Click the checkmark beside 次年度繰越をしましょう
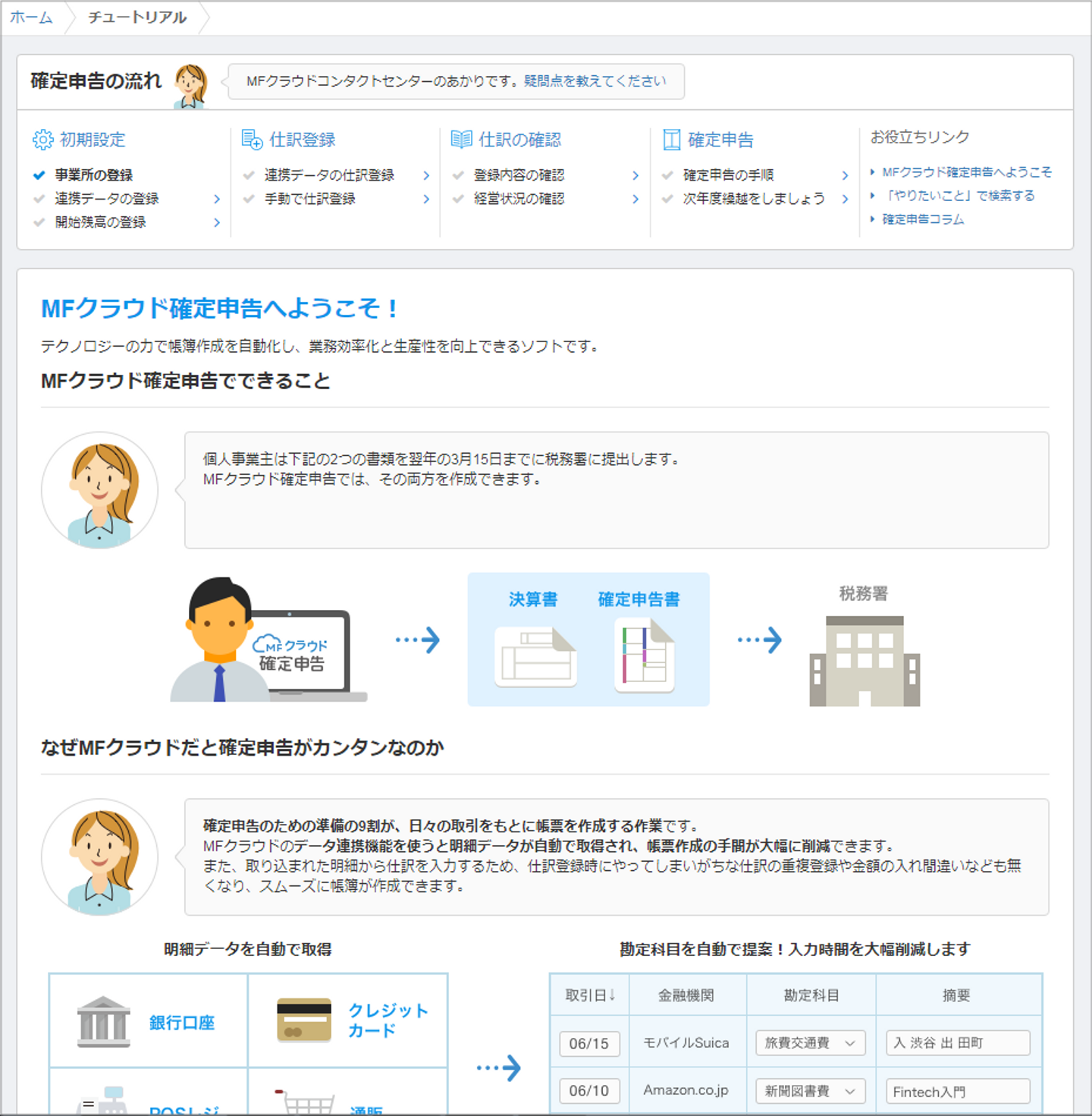1092x1116 pixels. coord(667,199)
